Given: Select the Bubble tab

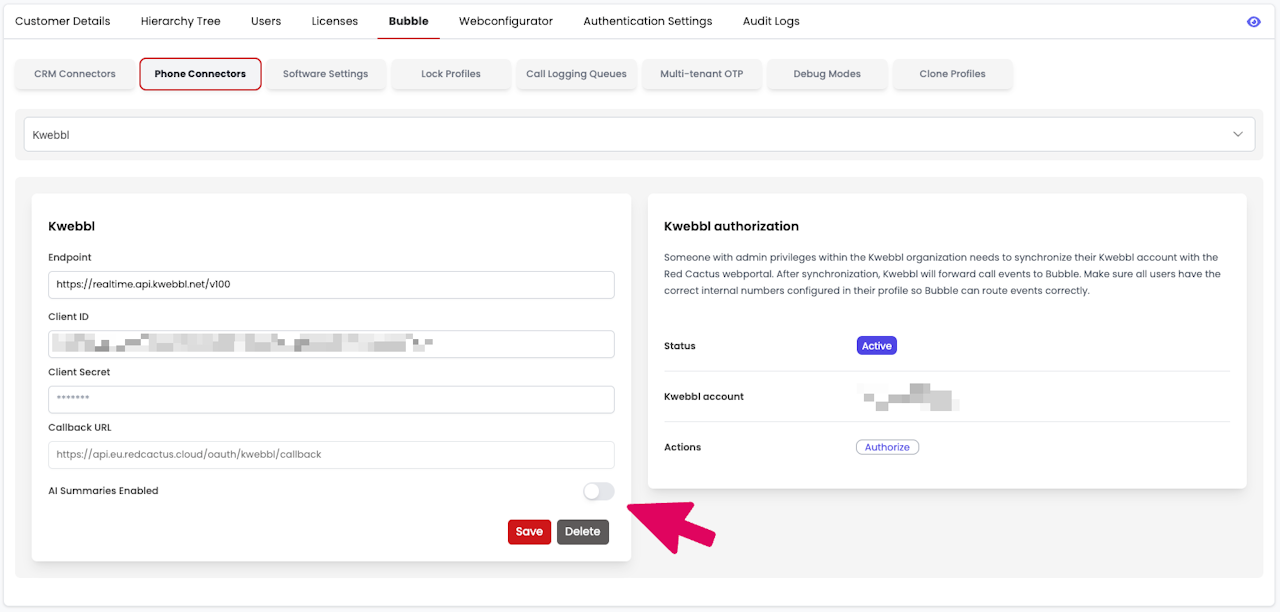Looking at the screenshot, I should 408,21.
